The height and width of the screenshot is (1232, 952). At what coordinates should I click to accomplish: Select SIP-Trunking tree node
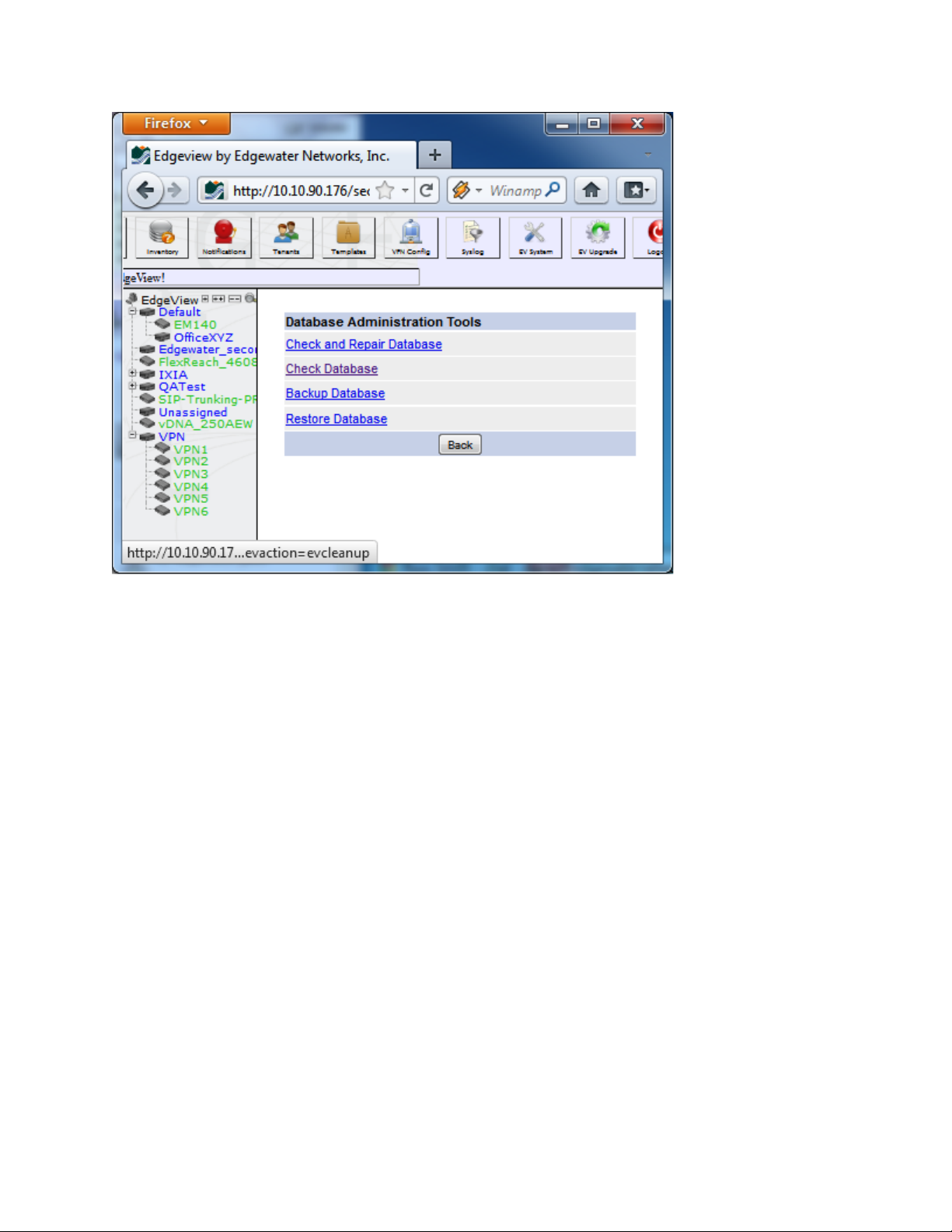(207, 400)
